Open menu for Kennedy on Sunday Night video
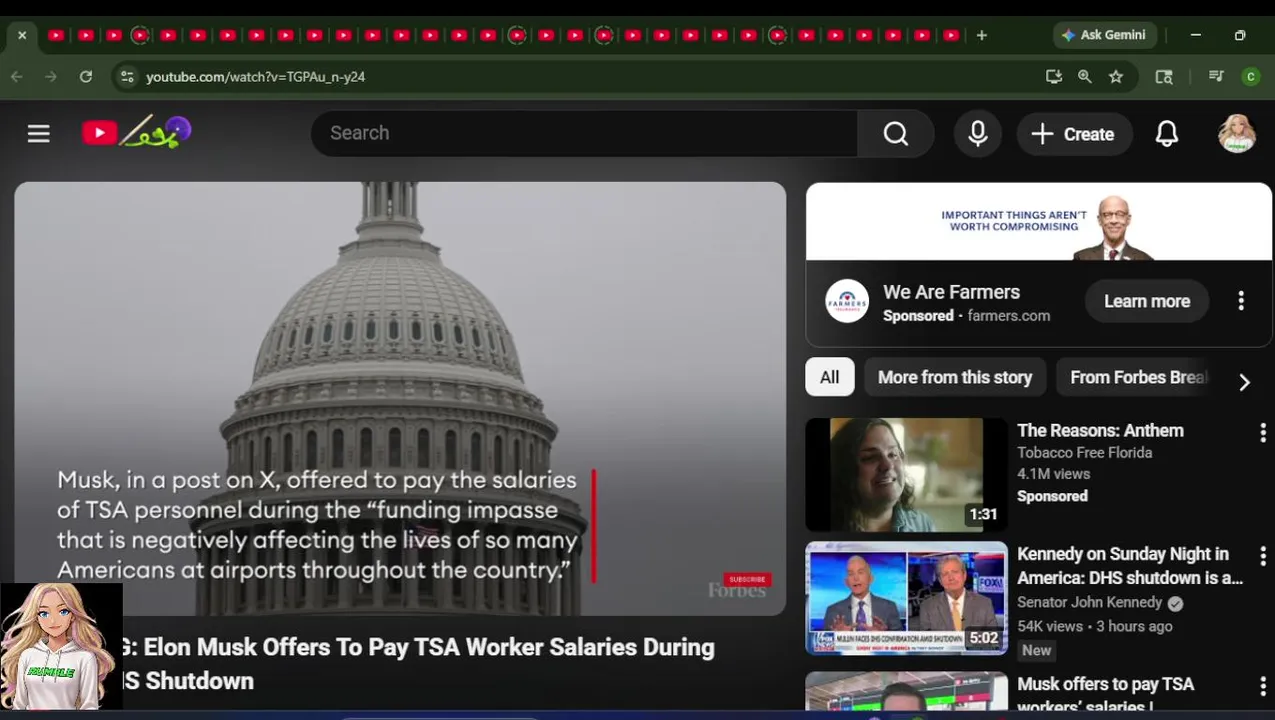 pos(1262,556)
